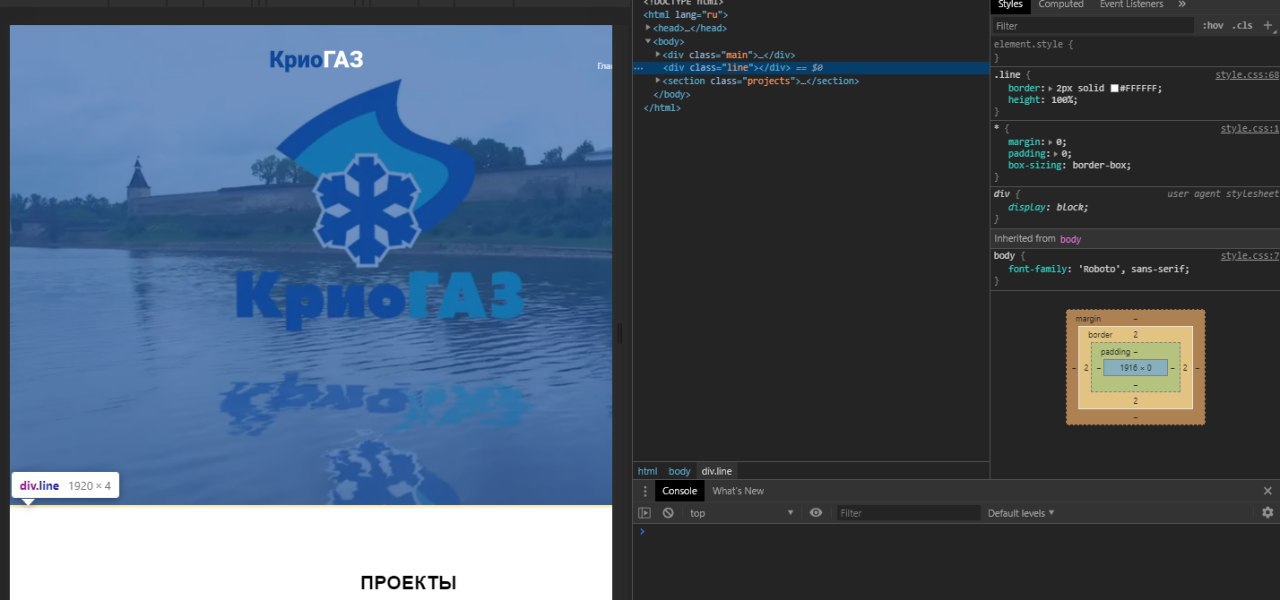Image resolution: width=1280 pixels, height=600 pixels.
Task: Expand the border shorthand property
Action: click(1051, 88)
